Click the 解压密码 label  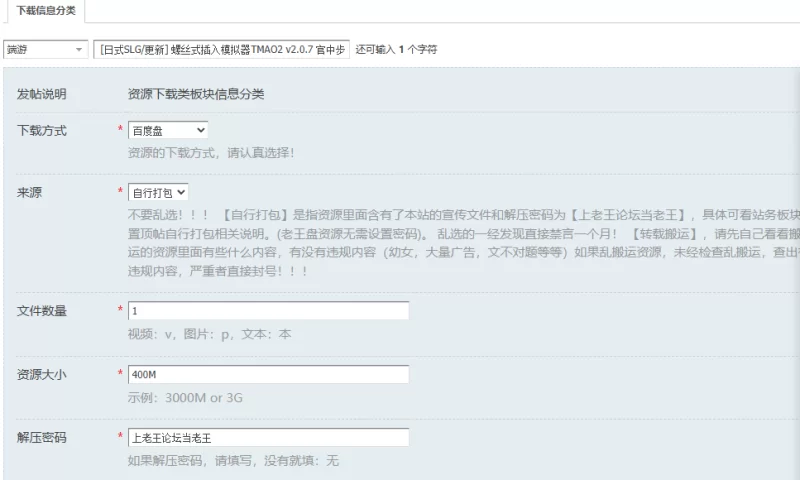41,437
